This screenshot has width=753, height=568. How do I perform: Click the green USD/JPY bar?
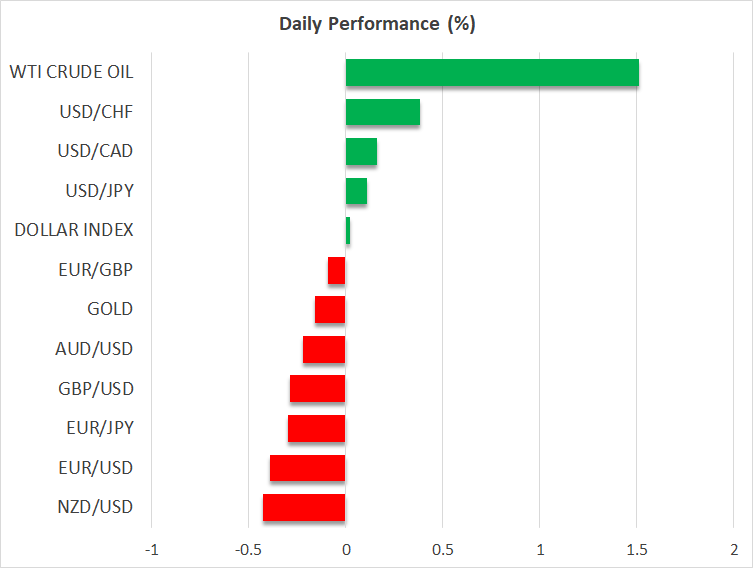point(356,191)
